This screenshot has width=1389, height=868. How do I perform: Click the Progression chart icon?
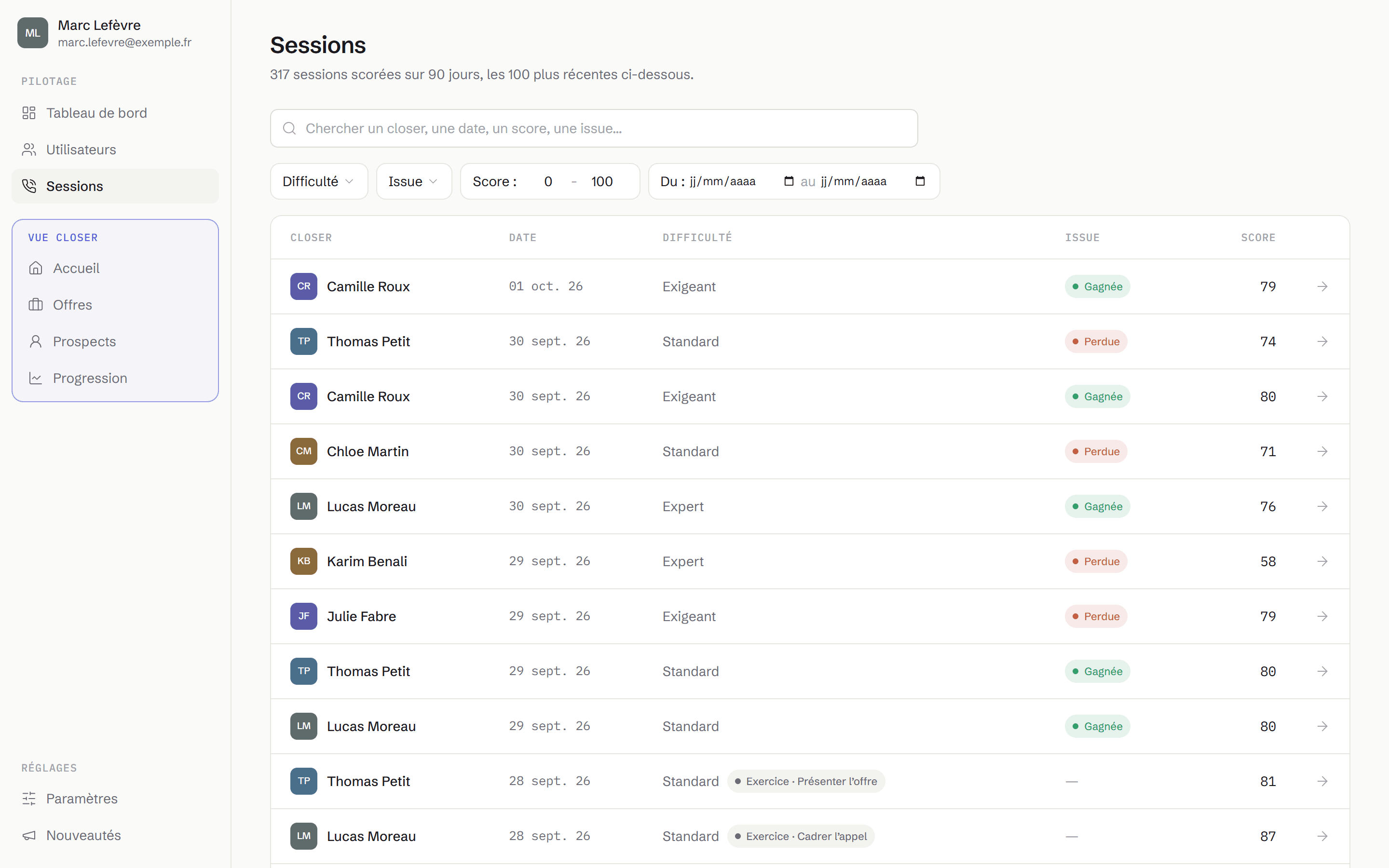36,379
